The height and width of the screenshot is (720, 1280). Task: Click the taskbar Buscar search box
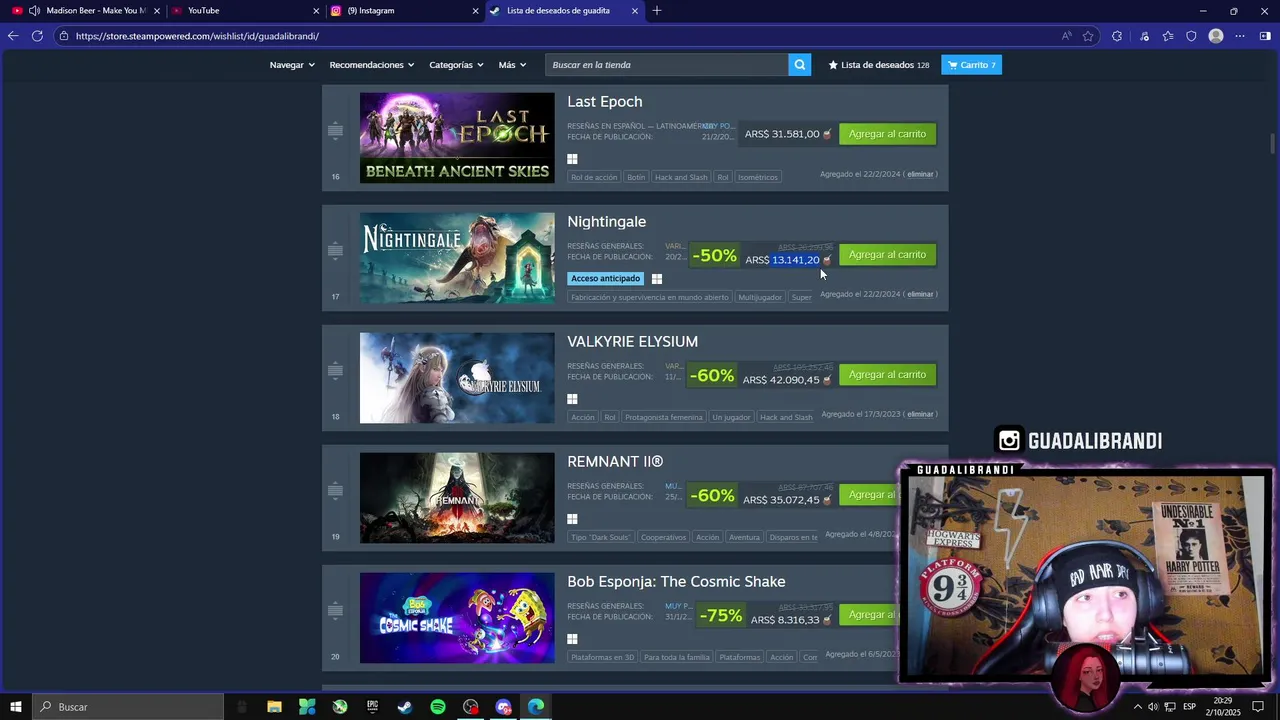(x=128, y=707)
